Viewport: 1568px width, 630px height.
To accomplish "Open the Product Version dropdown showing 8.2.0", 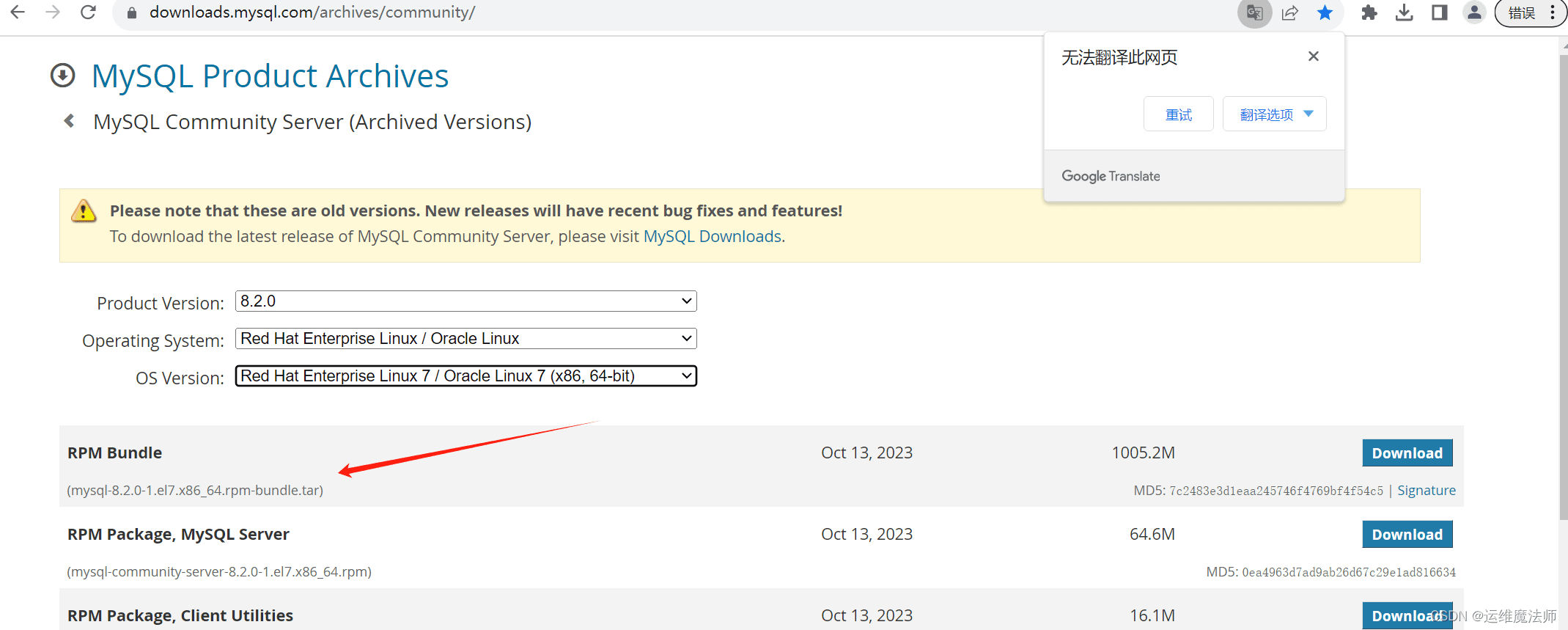I will pos(466,301).
